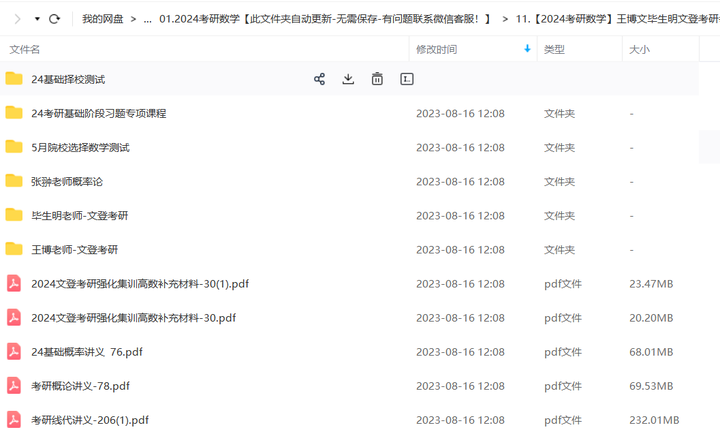Click folder icon of 王博老师-文登考研
Viewport: 720px width, 434px height.
tap(14, 248)
